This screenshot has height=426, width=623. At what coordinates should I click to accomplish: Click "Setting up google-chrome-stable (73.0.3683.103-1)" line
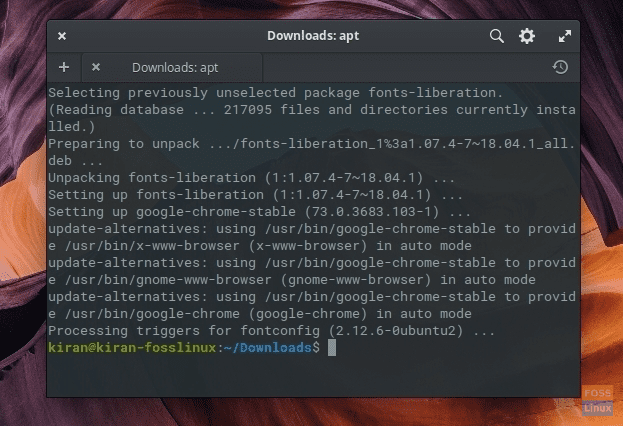click(260, 212)
